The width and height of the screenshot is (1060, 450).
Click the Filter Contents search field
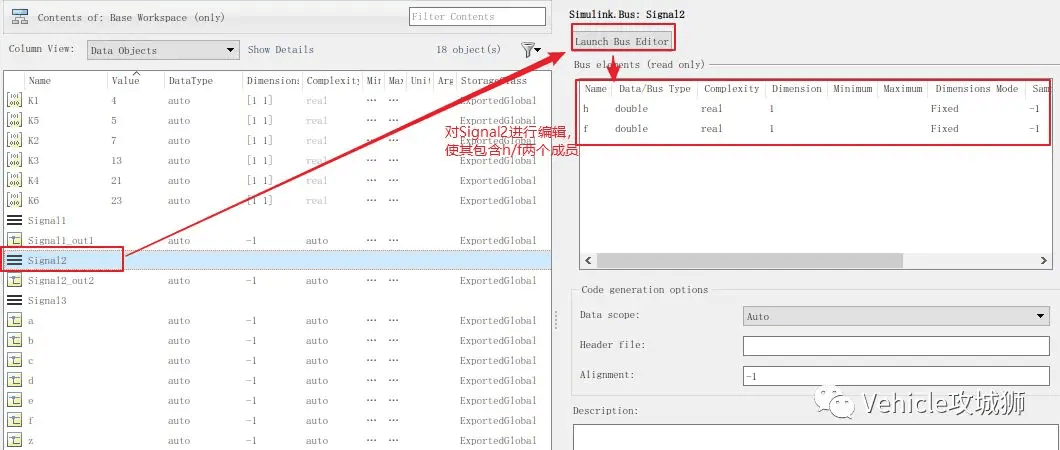coord(477,16)
